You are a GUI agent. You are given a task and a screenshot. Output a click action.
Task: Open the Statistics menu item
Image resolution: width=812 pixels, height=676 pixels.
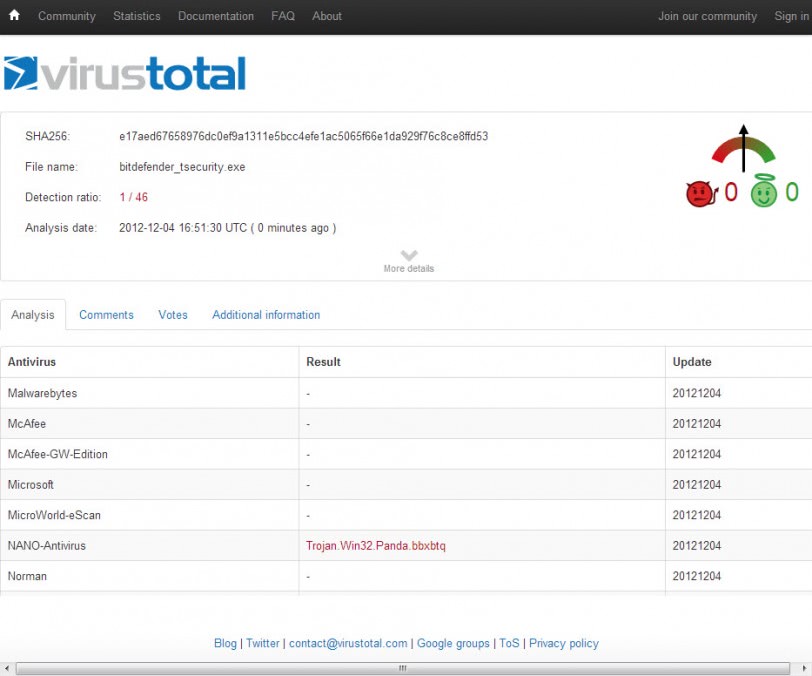[136, 16]
